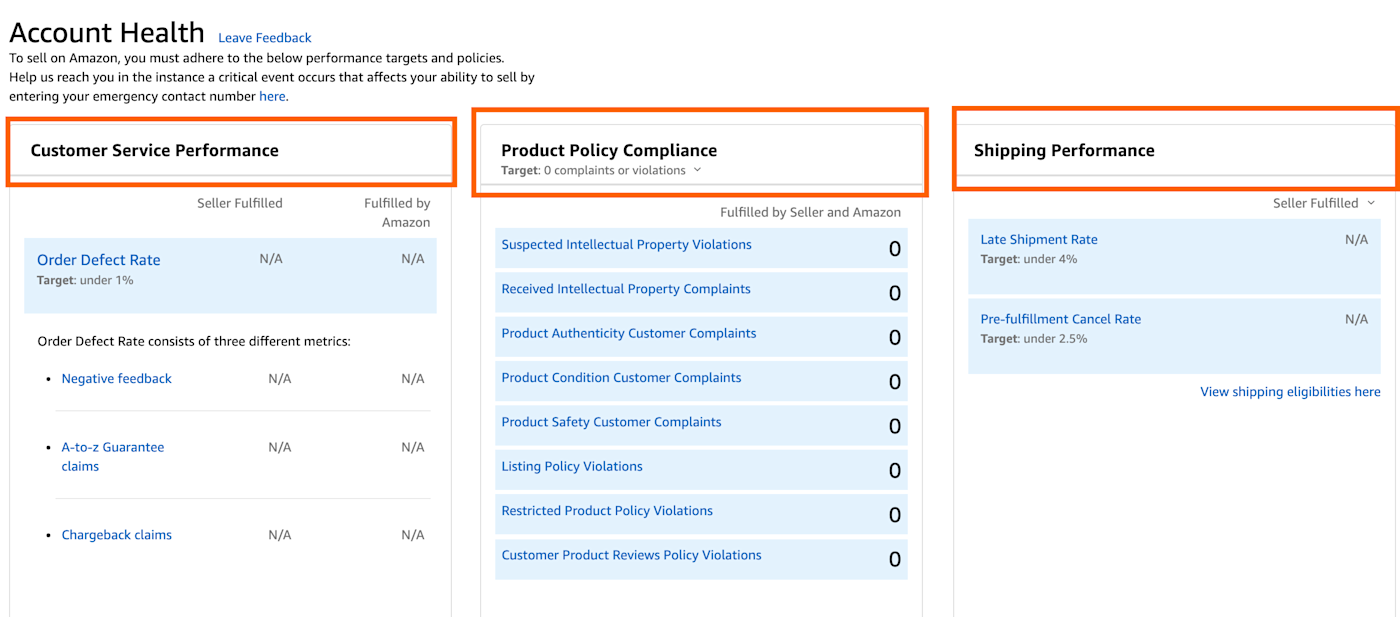Open Product Safety Customer Complaints
Image resolution: width=1400 pixels, height=617 pixels.
pos(611,422)
